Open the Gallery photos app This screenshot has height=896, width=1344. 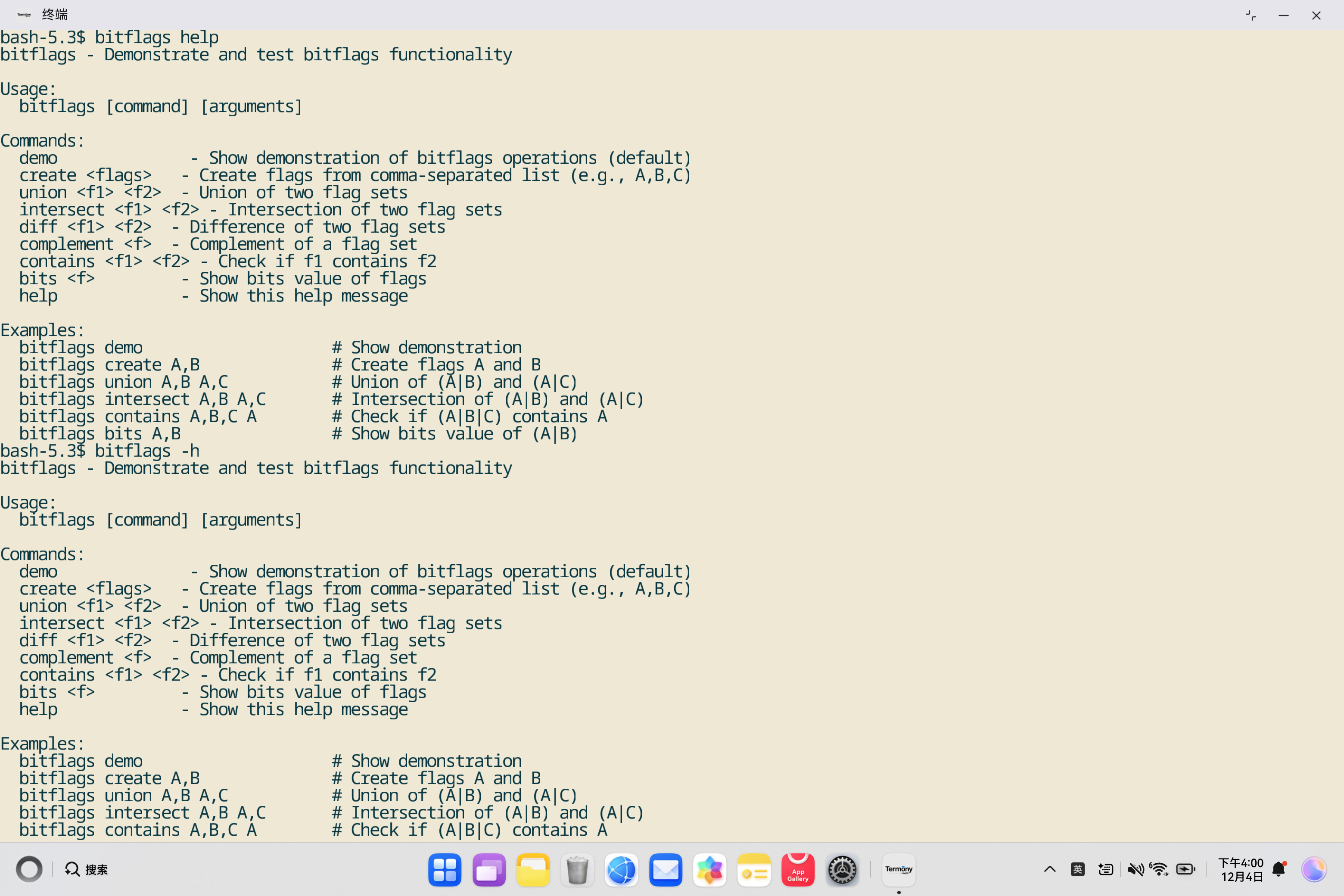coord(710,869)
